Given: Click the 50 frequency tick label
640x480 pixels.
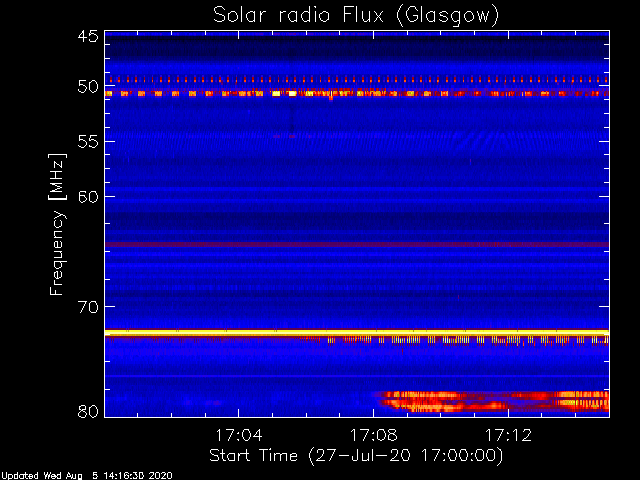Looking at the screenshot, I should (88, 87).
